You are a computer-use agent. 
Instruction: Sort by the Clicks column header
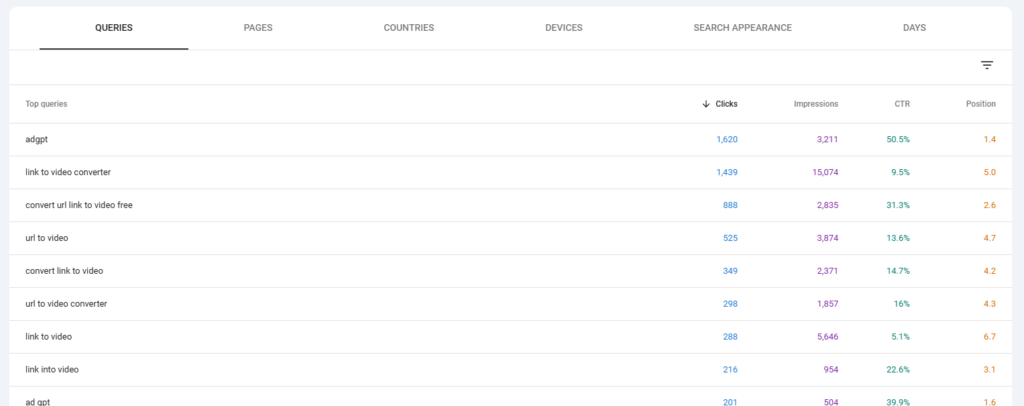point(726,104)
